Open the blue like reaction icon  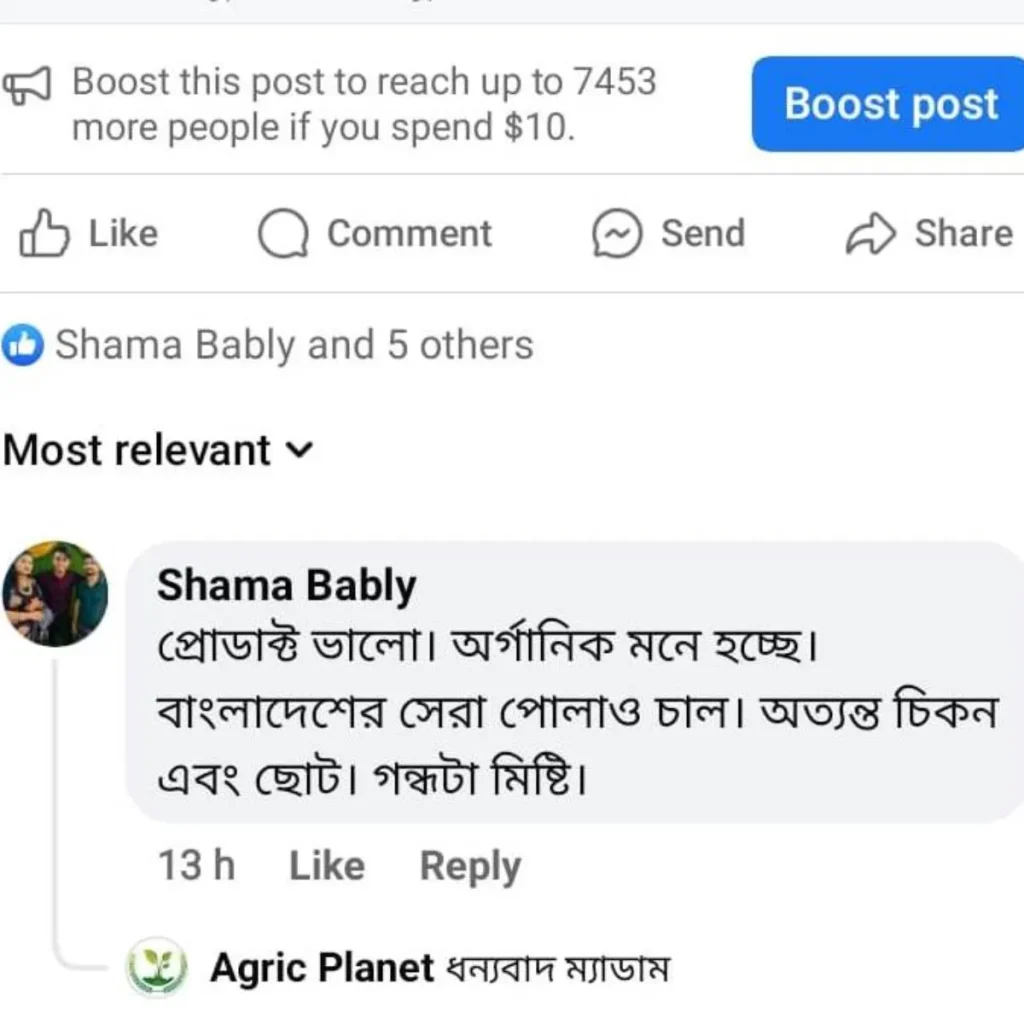point(24,346)
